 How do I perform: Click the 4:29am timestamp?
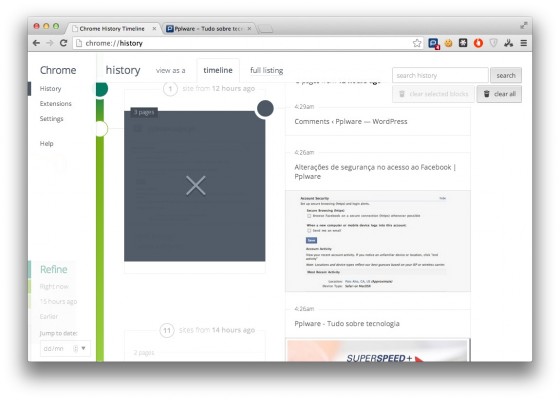coord(304,106)
